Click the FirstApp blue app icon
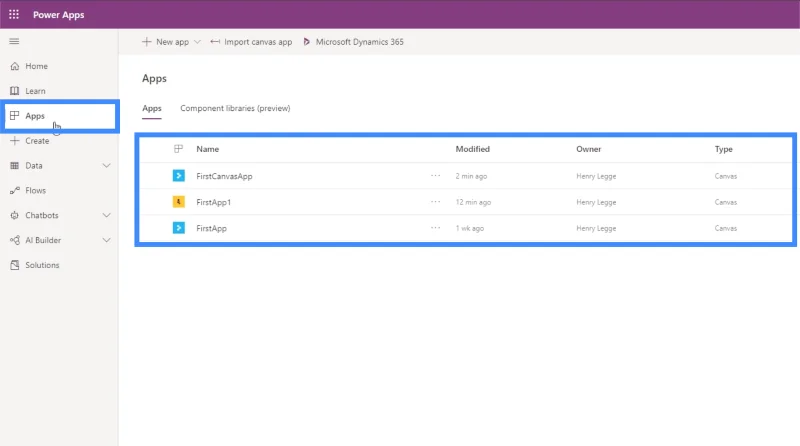 [179, 228]
